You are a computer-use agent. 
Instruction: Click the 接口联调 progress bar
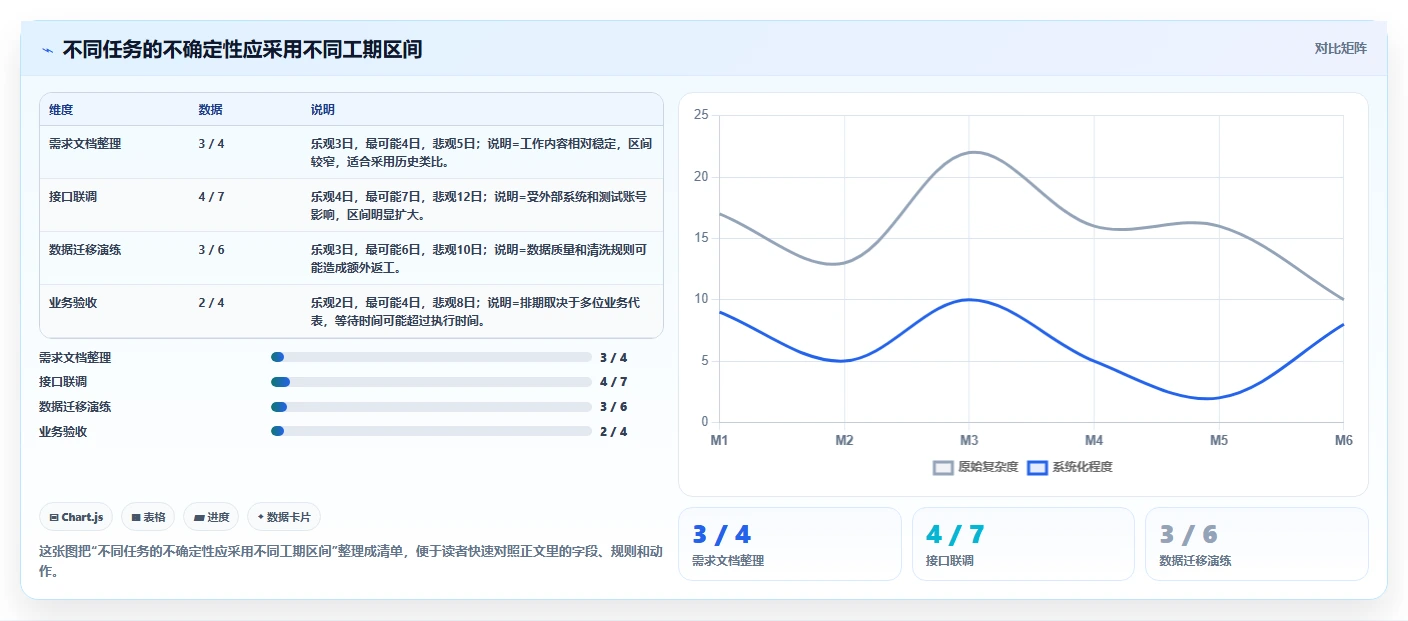point(431,382)
